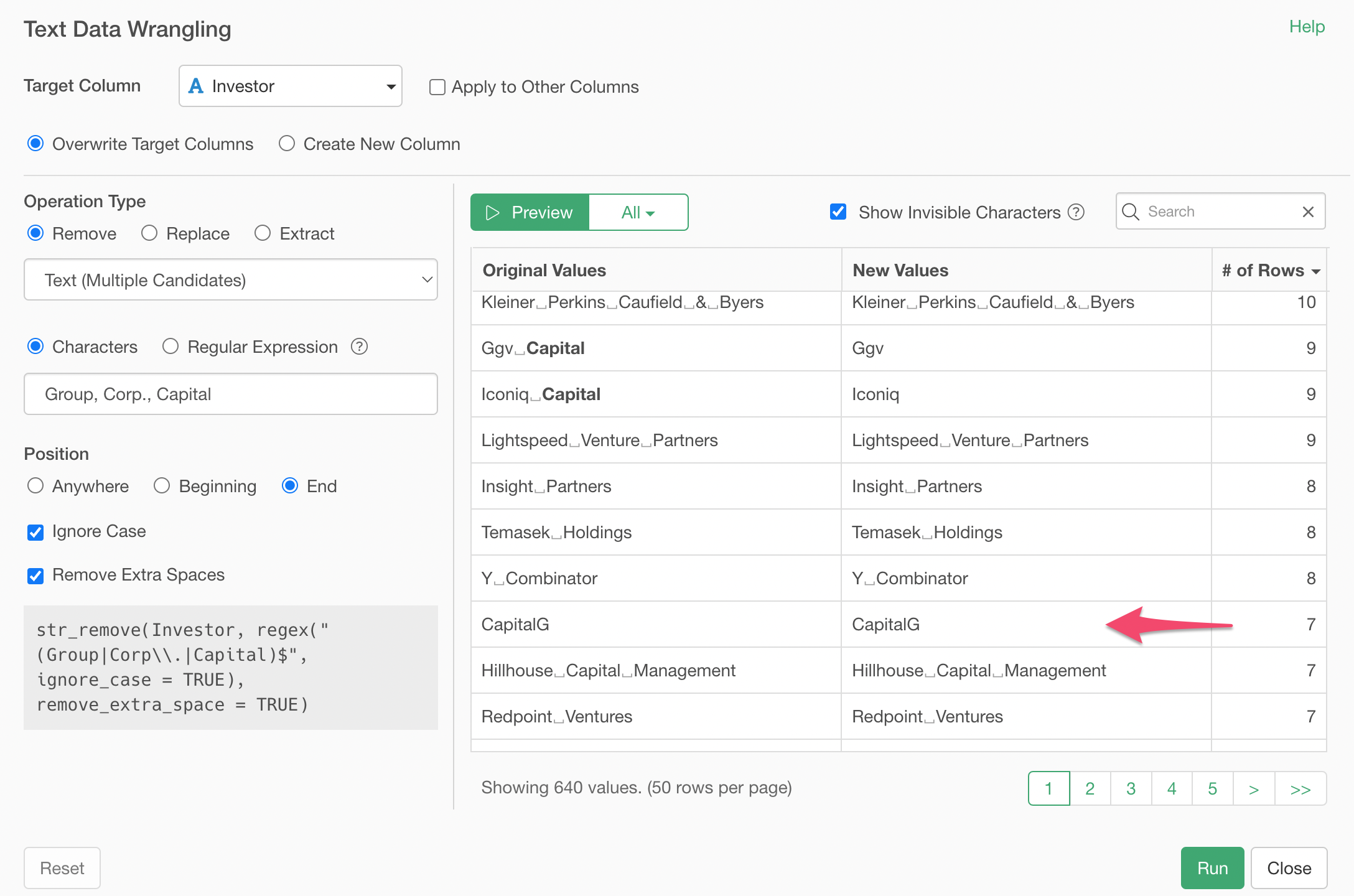Screen dimensions: 1354x896
Task: Click the Show Invisible Characters help icon
Action: point(1076,212)
